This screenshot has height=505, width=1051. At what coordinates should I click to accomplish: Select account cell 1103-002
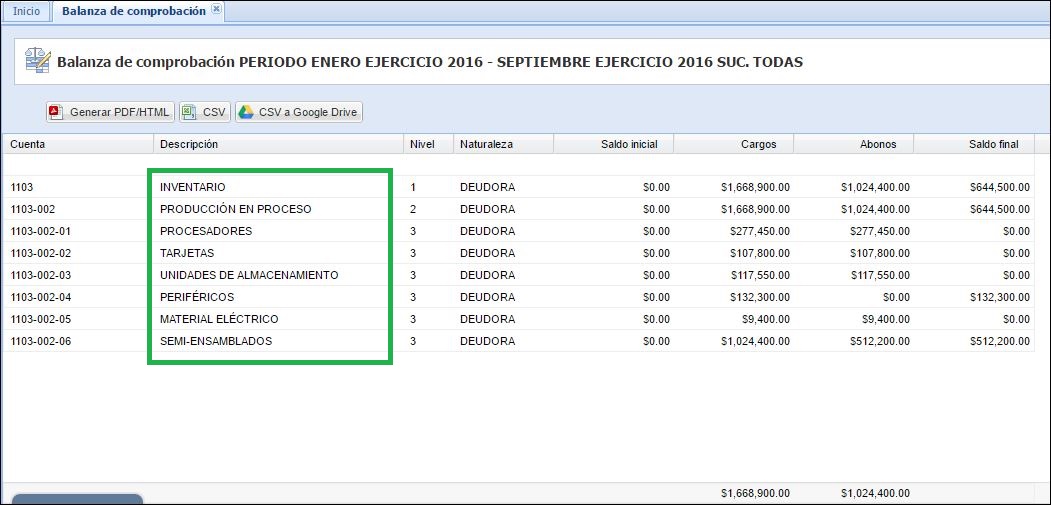pyautogui.click(x=32, y=209)
